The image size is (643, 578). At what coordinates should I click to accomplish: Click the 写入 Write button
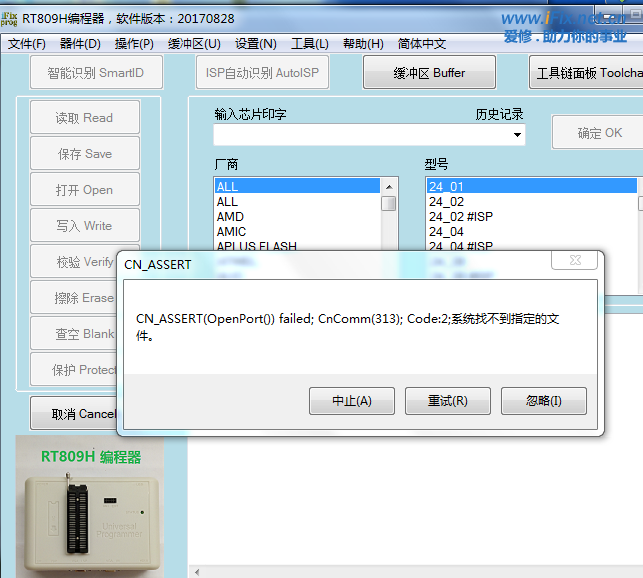(85, 225)
